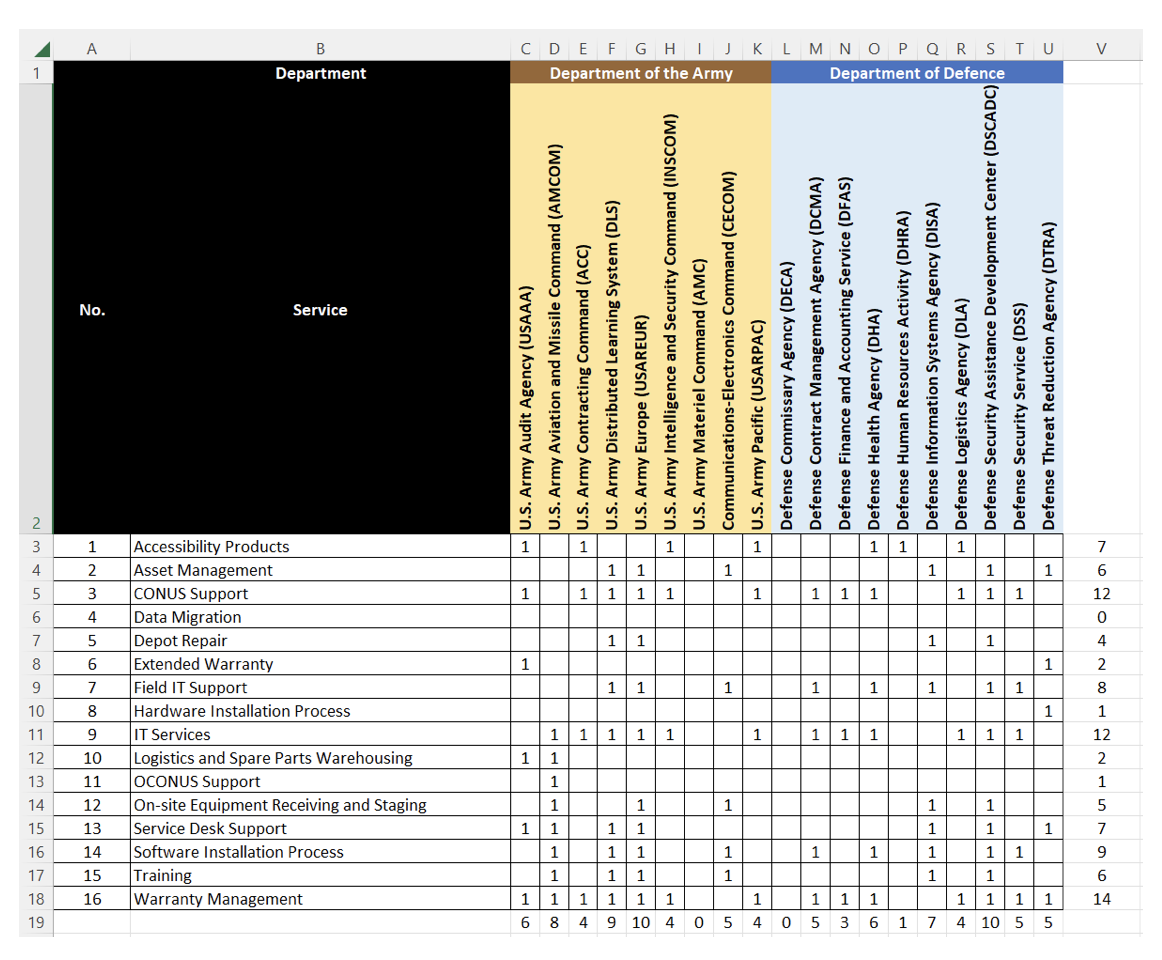Select the 'Defense Security Service (DSS)' heading

click(1019, 309)
